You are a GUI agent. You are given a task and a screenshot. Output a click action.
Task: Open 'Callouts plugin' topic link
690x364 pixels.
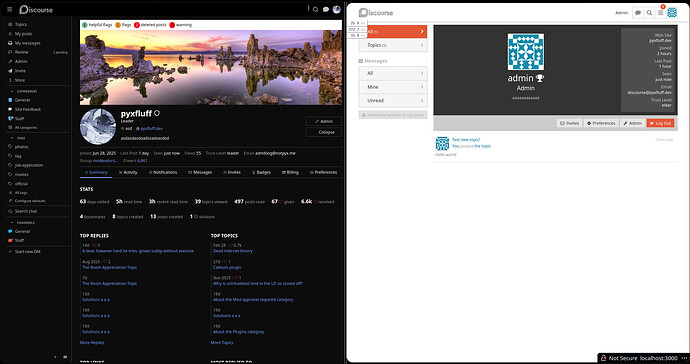point(227,267)
